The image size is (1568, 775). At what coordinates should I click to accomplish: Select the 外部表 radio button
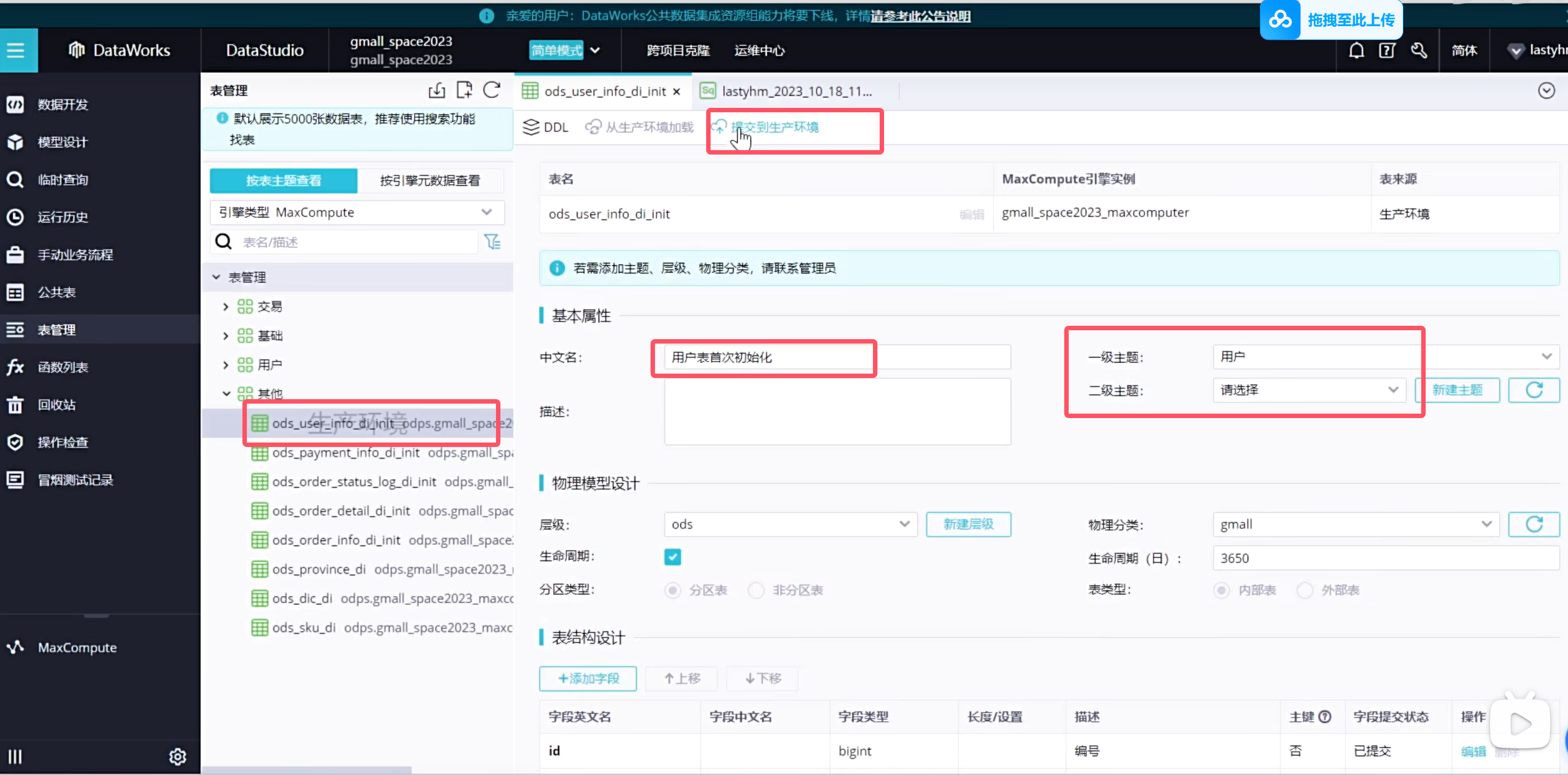1304,590
